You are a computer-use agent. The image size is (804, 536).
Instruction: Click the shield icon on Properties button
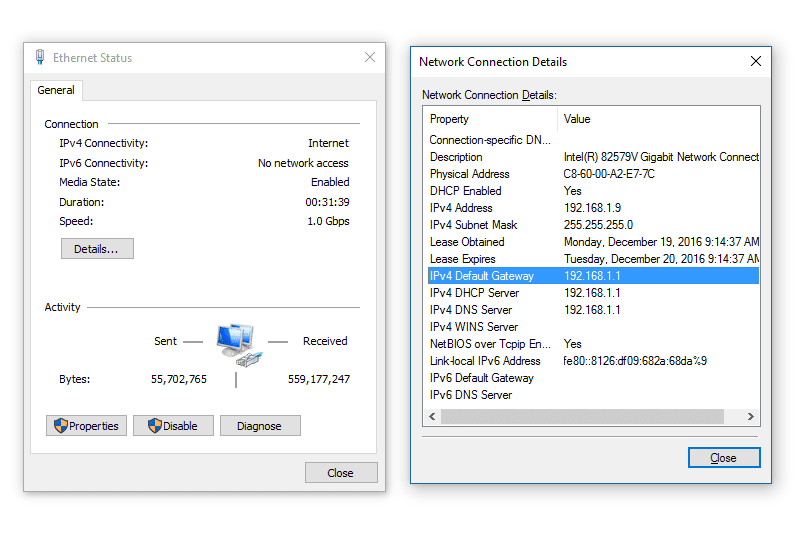pyautogui.click(x=61, y=425)
